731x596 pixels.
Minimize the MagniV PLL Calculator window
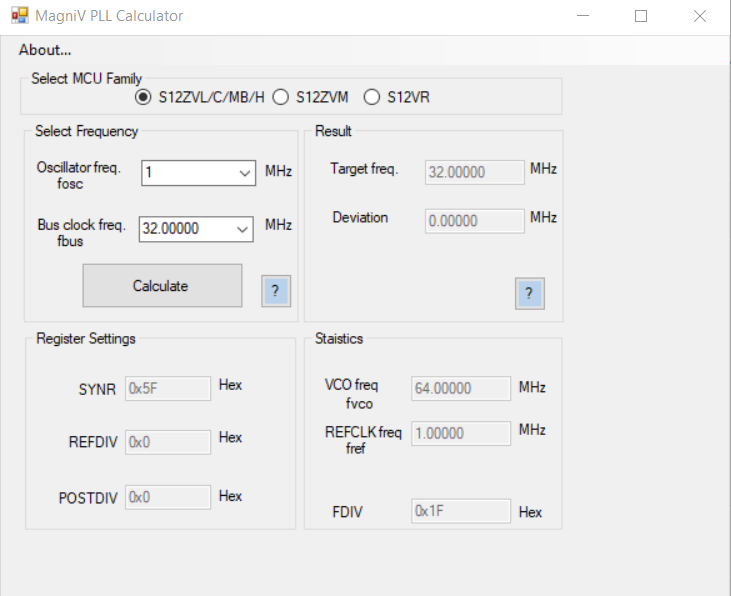point(583,16)
